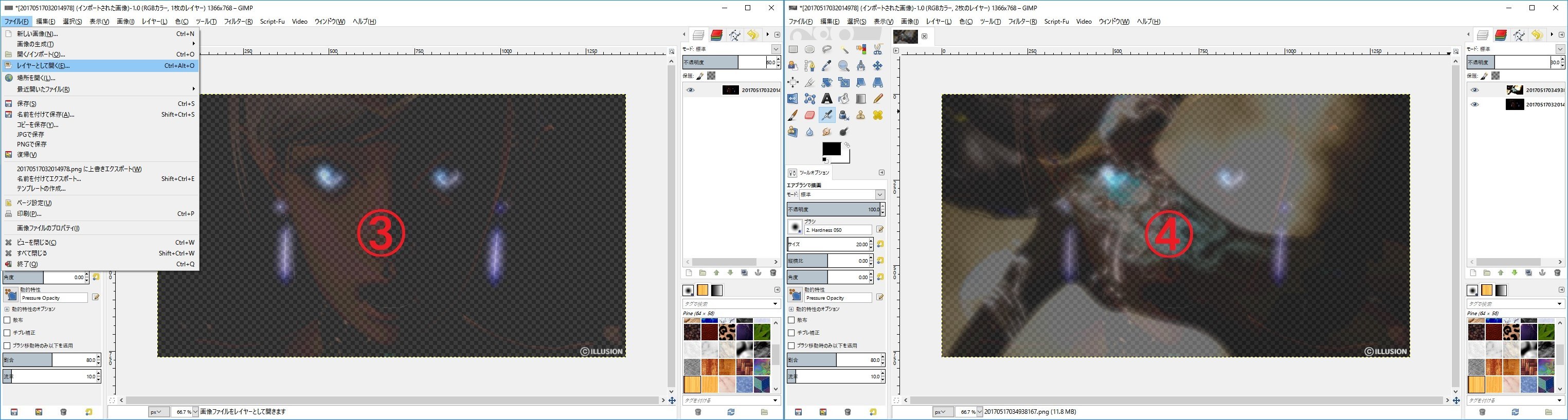Expand 動的特性のオプション in left window
The height and width of the screenshot is (420, 1568).
(x=7, y=309)
